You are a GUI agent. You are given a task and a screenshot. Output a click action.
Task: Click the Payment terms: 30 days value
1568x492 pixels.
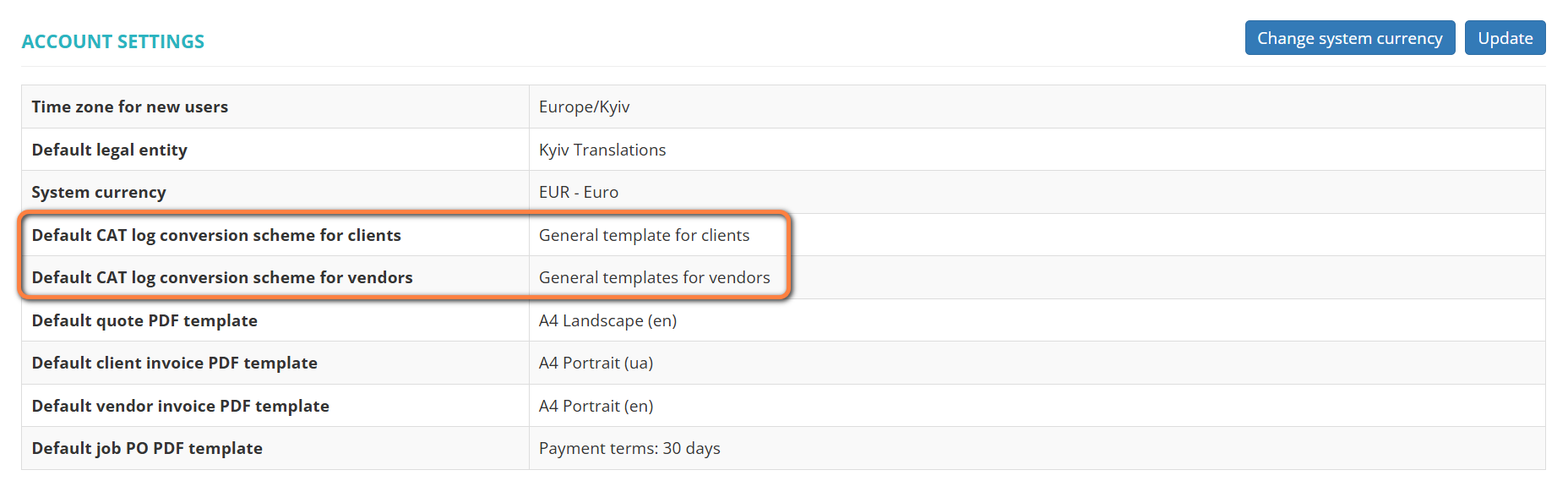point(629,448)
